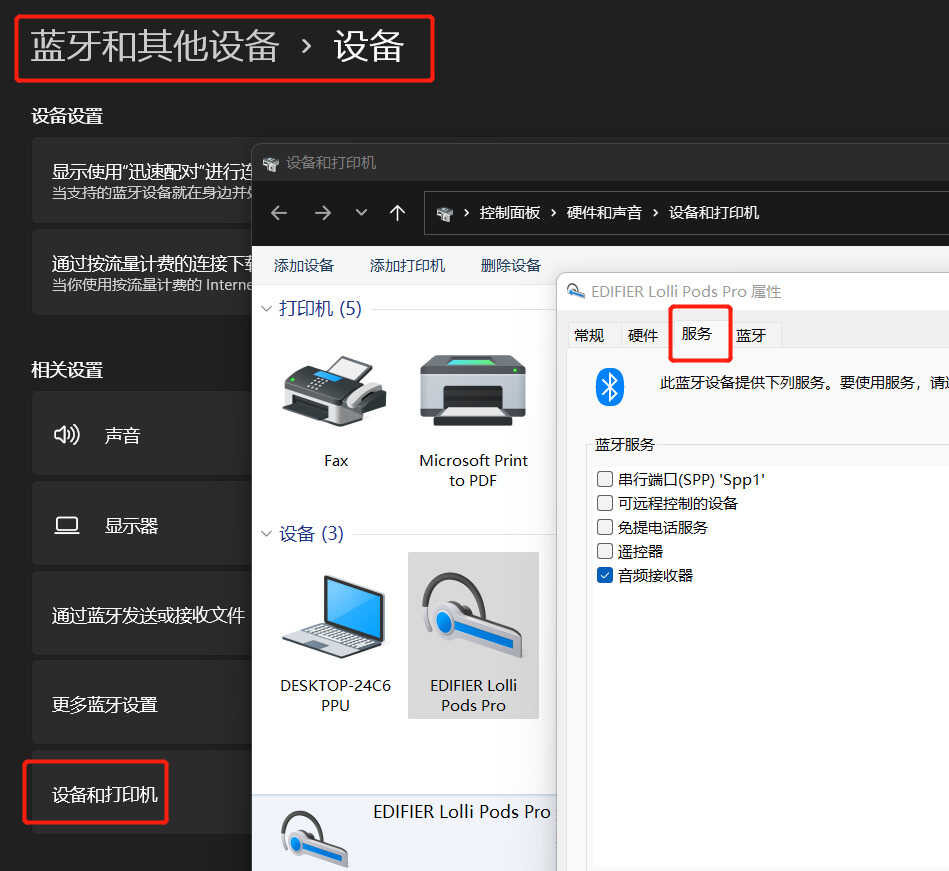Click the 设备和打印机 window title icon
The image size is (949, 871).
[271, 163]
